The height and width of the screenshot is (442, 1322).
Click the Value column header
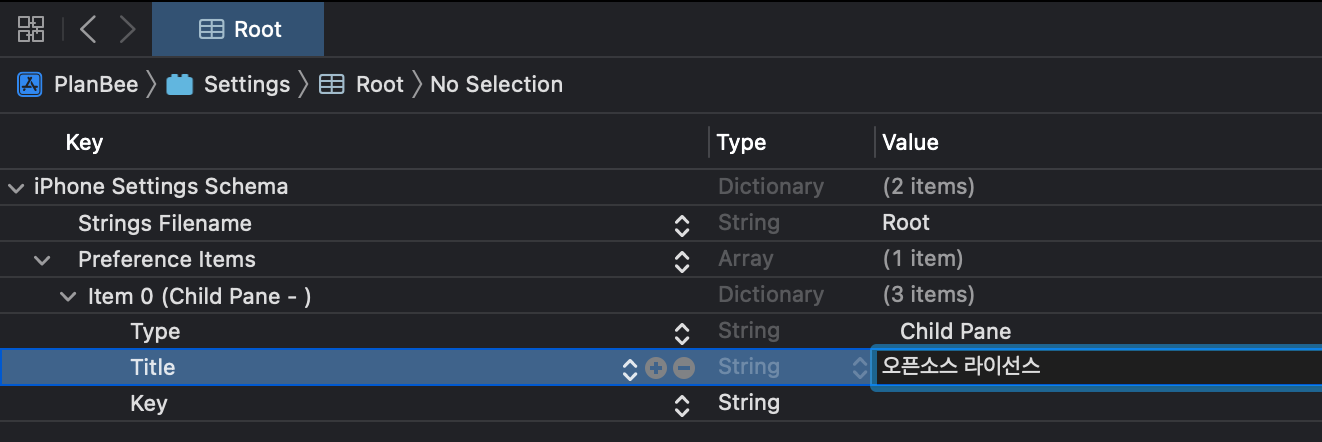pyautogui.click(x=910, y=142)
